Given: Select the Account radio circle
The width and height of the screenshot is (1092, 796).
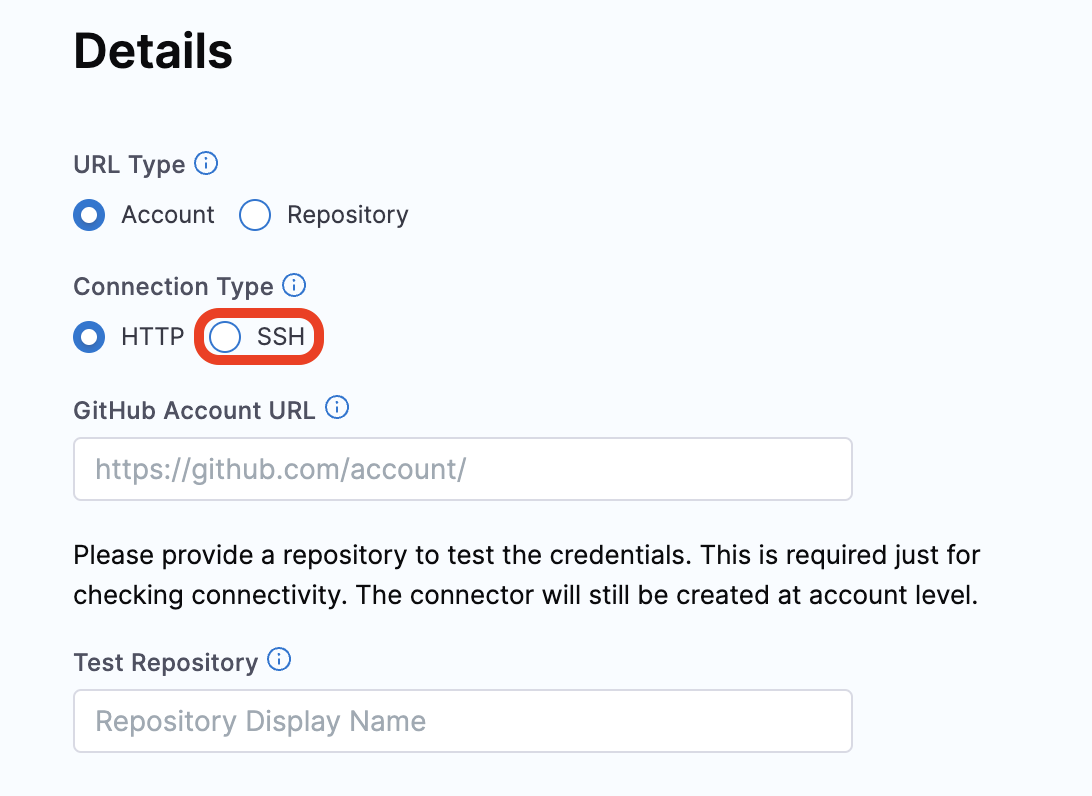Looking at the screenshot, I should pos(89,215).
